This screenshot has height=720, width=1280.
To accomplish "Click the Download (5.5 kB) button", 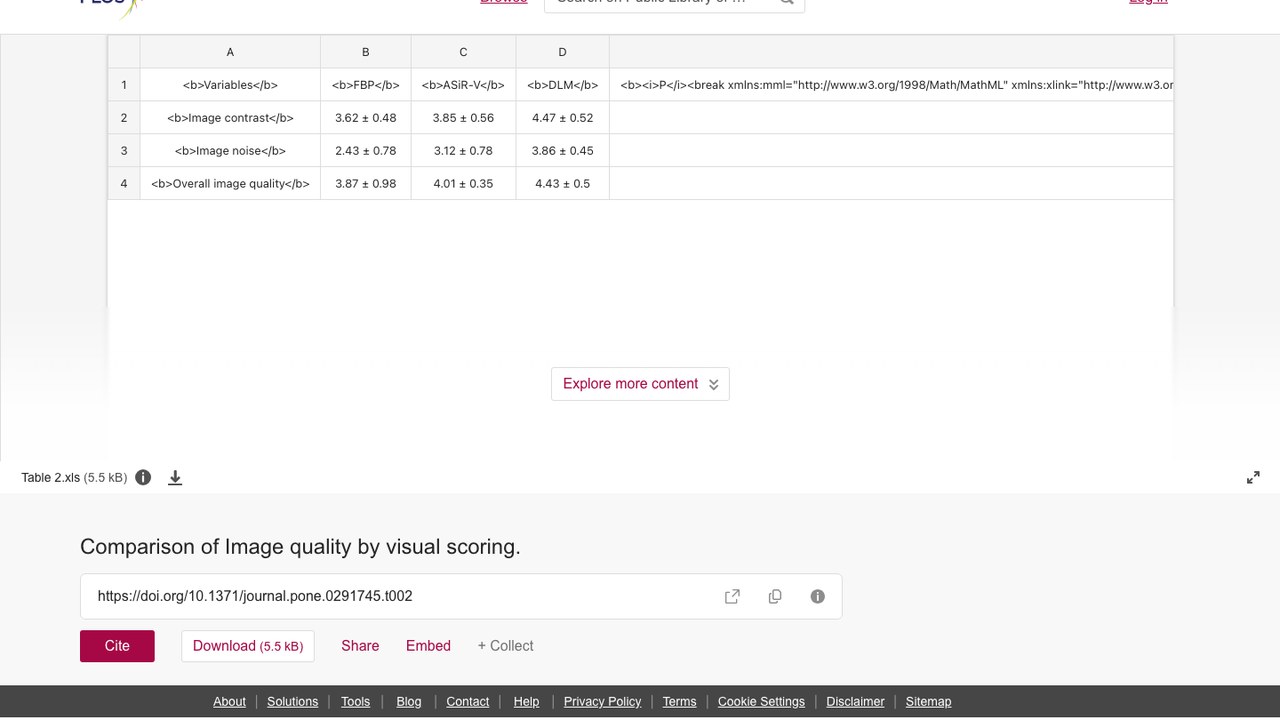I will coord(248,646).
